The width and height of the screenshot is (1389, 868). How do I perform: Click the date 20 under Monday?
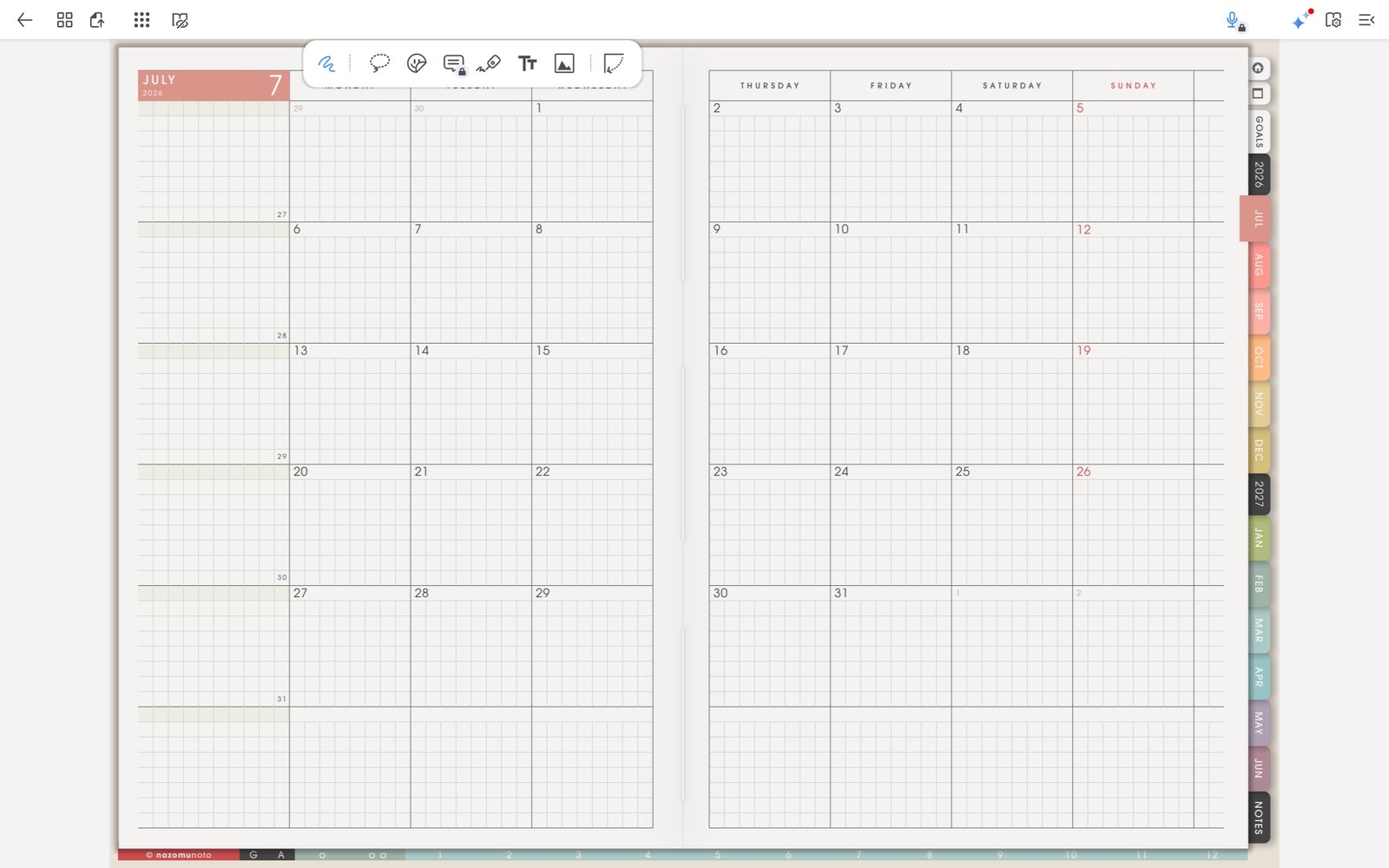coord(300,471)
